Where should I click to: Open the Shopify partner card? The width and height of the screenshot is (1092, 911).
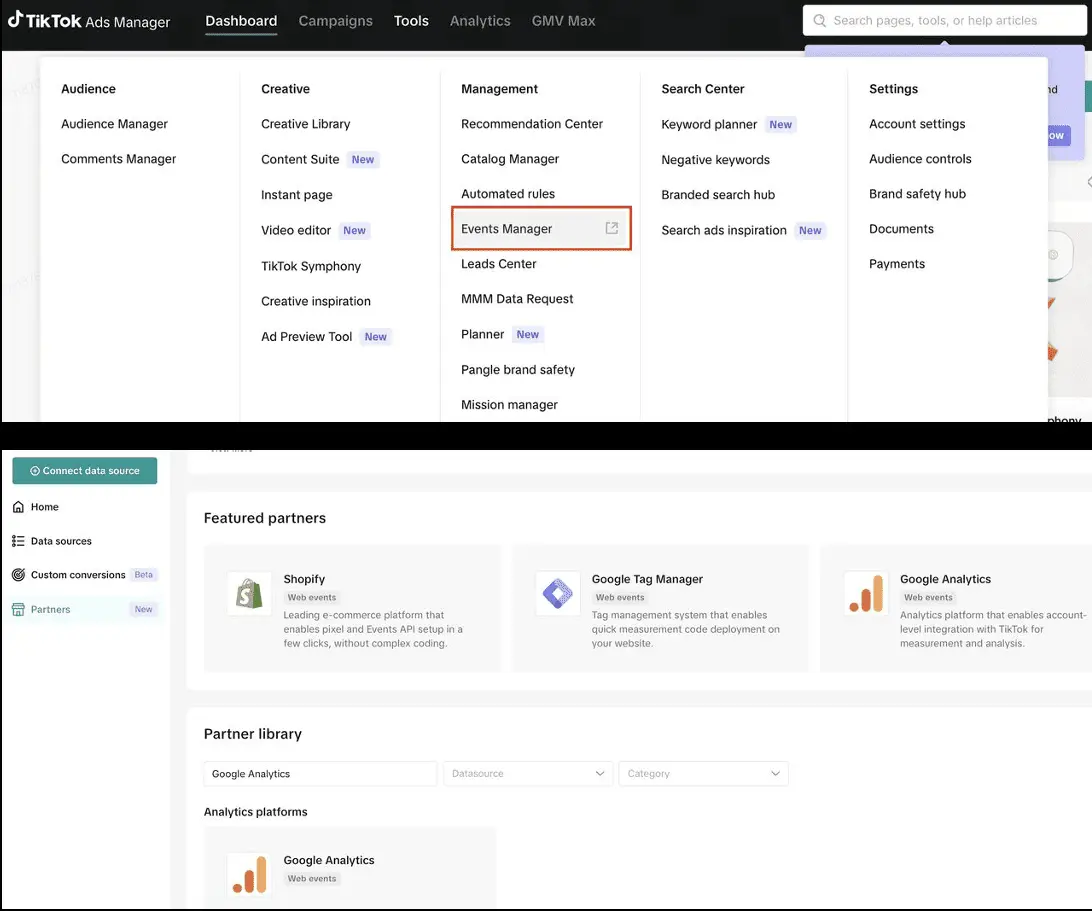tap(352, 609)
